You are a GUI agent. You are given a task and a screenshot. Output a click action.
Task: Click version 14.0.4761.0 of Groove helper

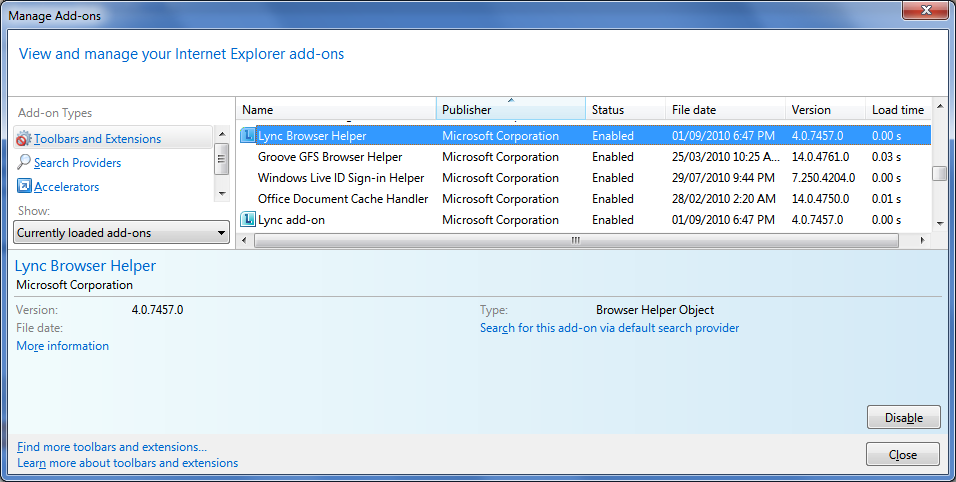coord(820,157)
